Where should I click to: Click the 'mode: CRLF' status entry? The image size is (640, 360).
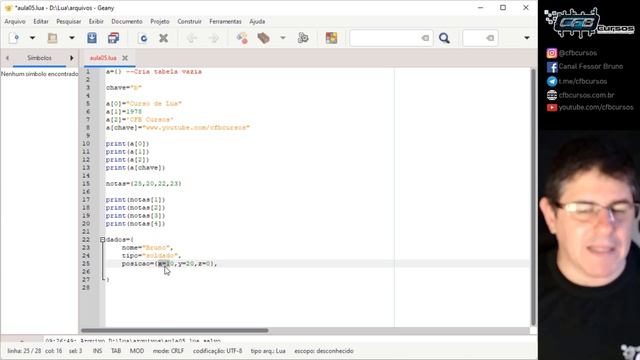pyautogui.click(x=168, y=351)
